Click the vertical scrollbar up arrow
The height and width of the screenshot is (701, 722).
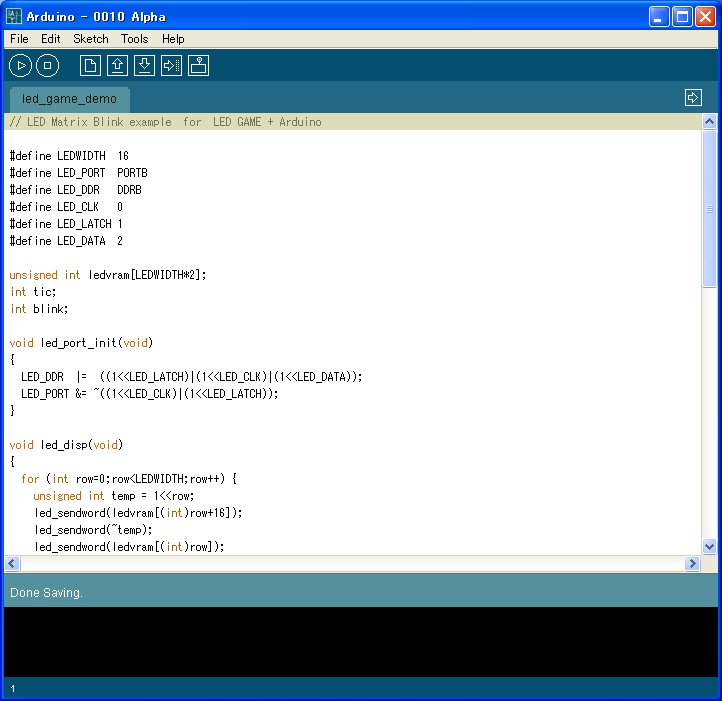tap(709, 122)
